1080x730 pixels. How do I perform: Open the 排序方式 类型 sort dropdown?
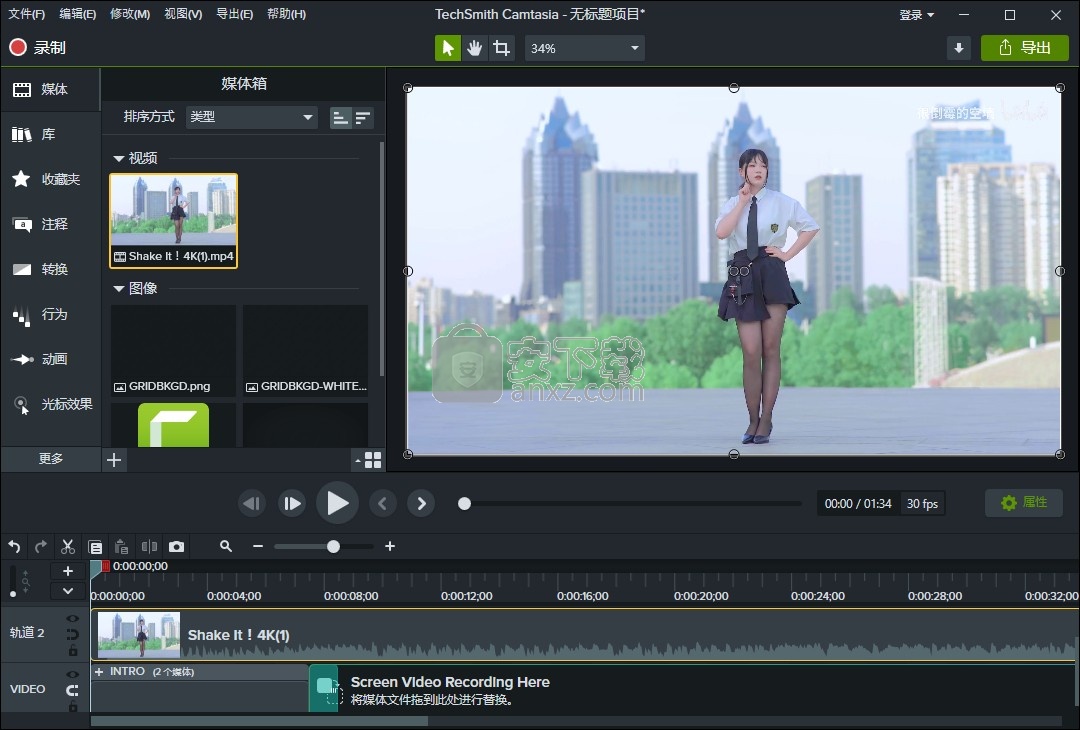[252, 117]
